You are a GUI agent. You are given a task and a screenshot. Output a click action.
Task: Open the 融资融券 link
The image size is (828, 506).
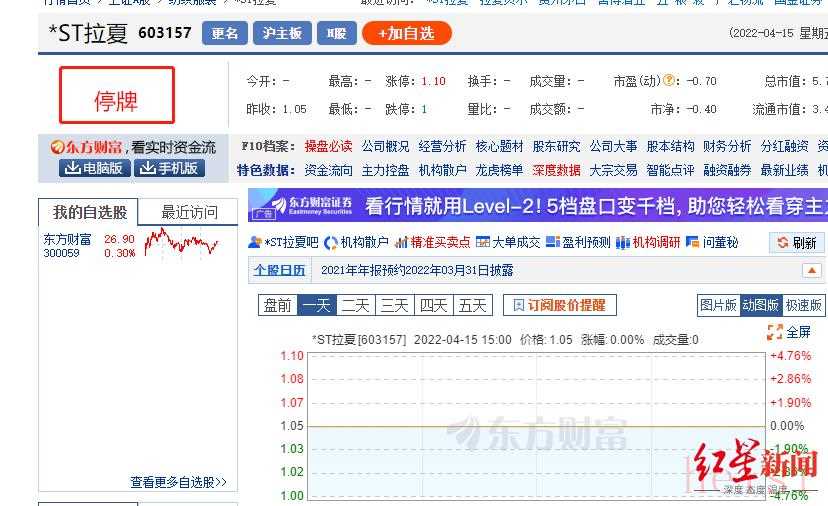pyautogui.click(x=727, y=170)
